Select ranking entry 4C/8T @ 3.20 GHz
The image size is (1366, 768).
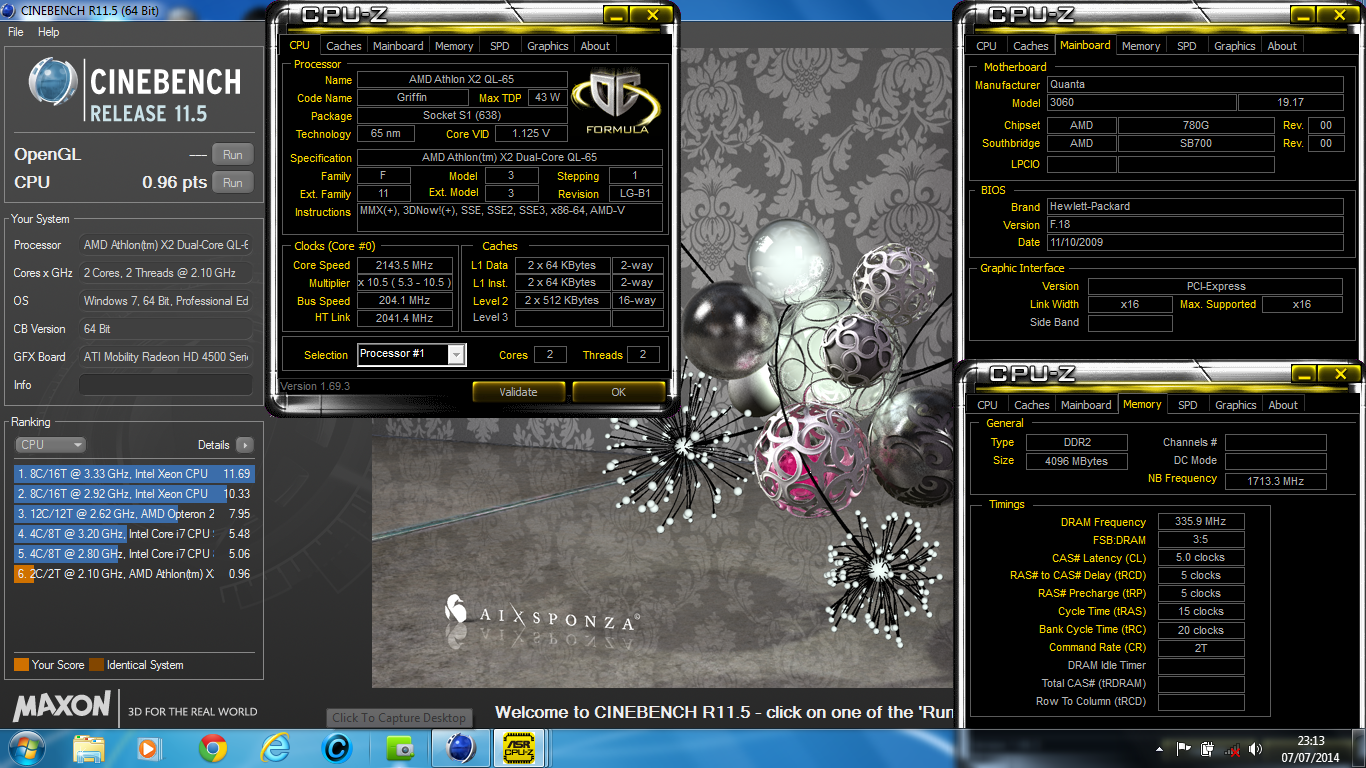tap(134, 534)
